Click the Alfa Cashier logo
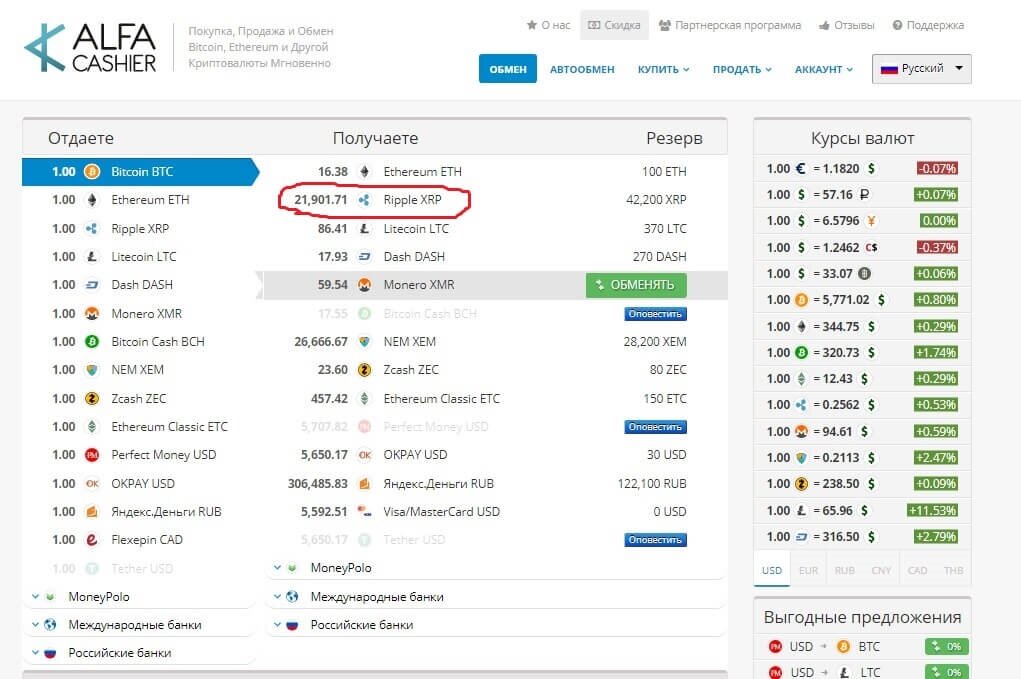Viewport: 1021px width, 679px height. click(91, 48)
